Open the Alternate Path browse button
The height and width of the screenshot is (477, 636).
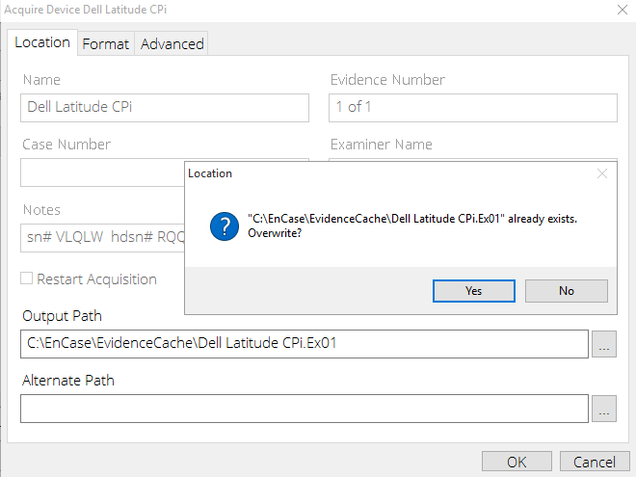pos(603,409)
